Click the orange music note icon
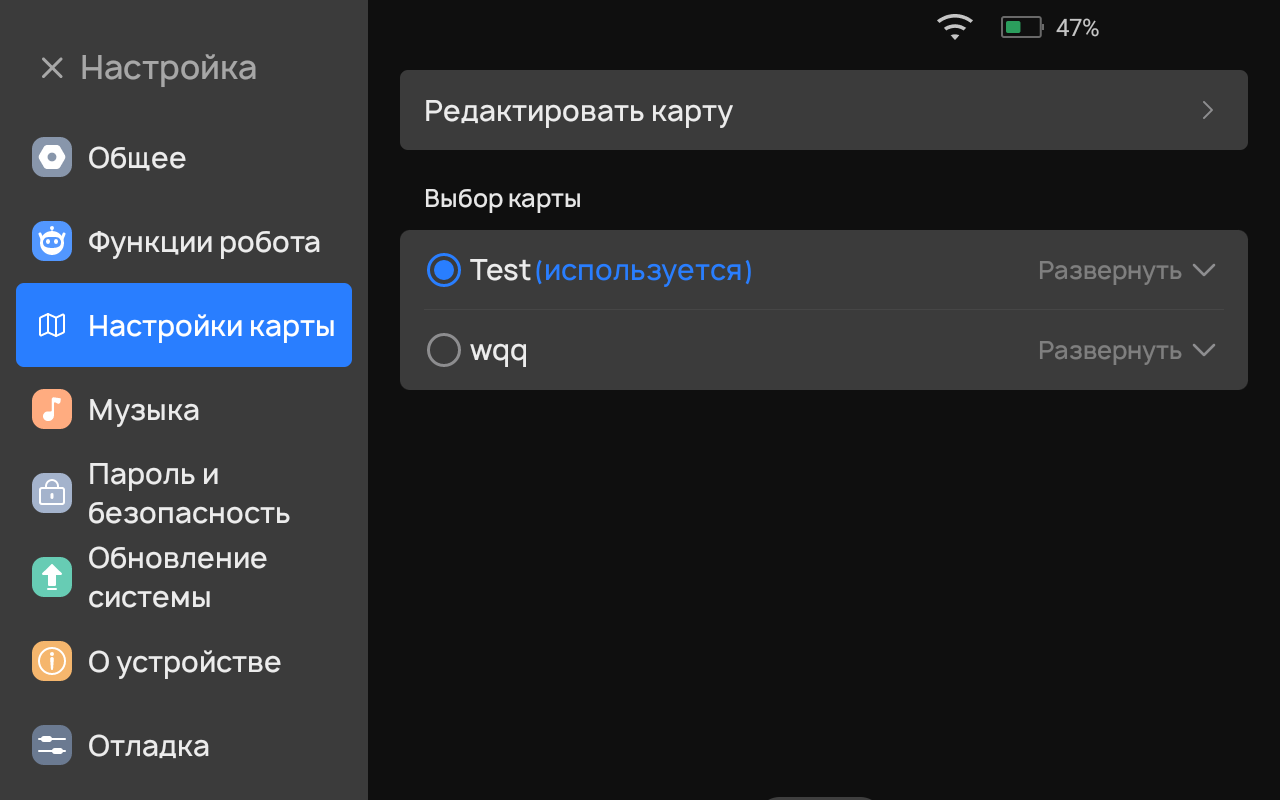The image size is (1280, 800). click(x=52, y=409)
